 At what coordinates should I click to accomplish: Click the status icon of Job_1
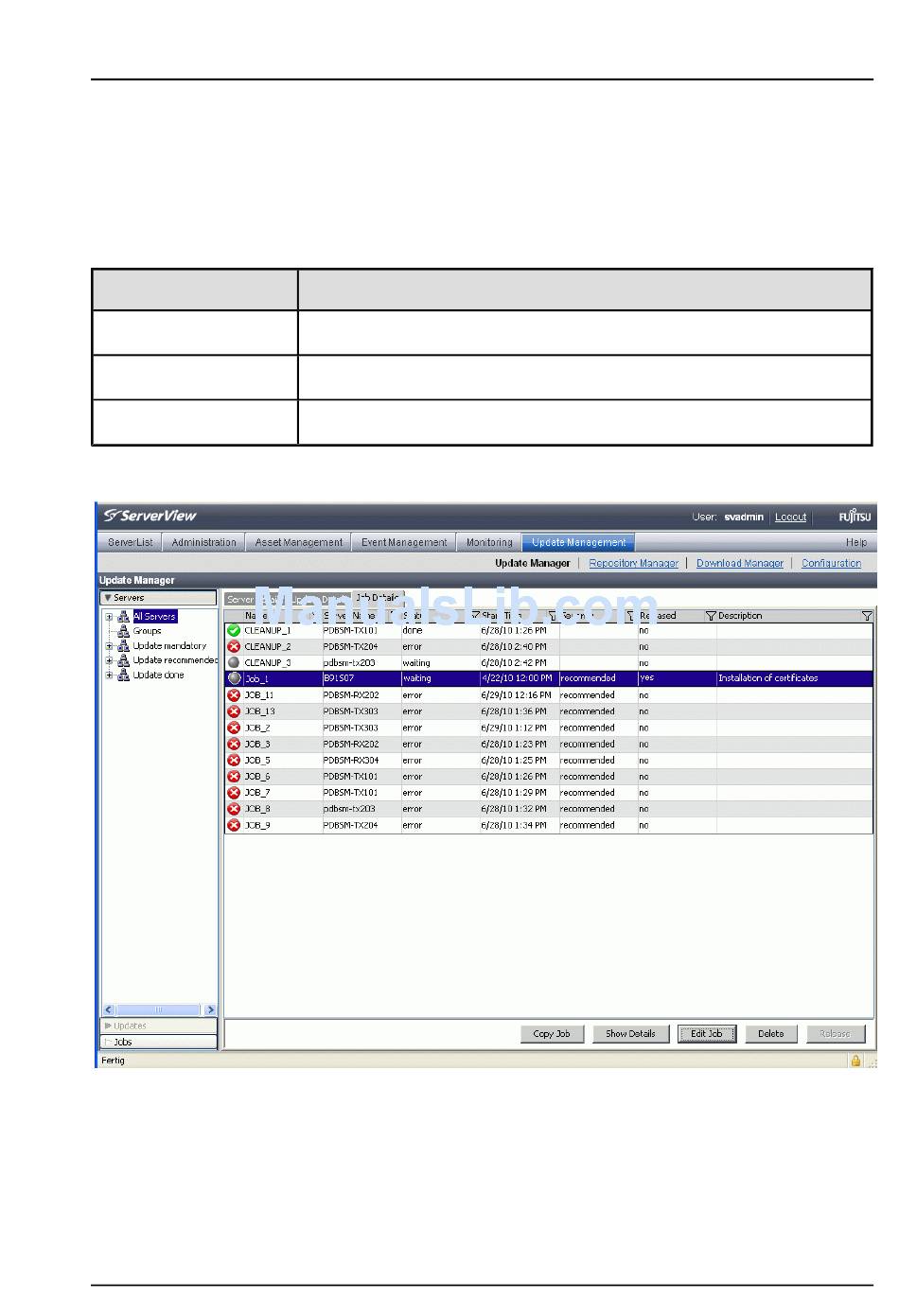(234, 678)
